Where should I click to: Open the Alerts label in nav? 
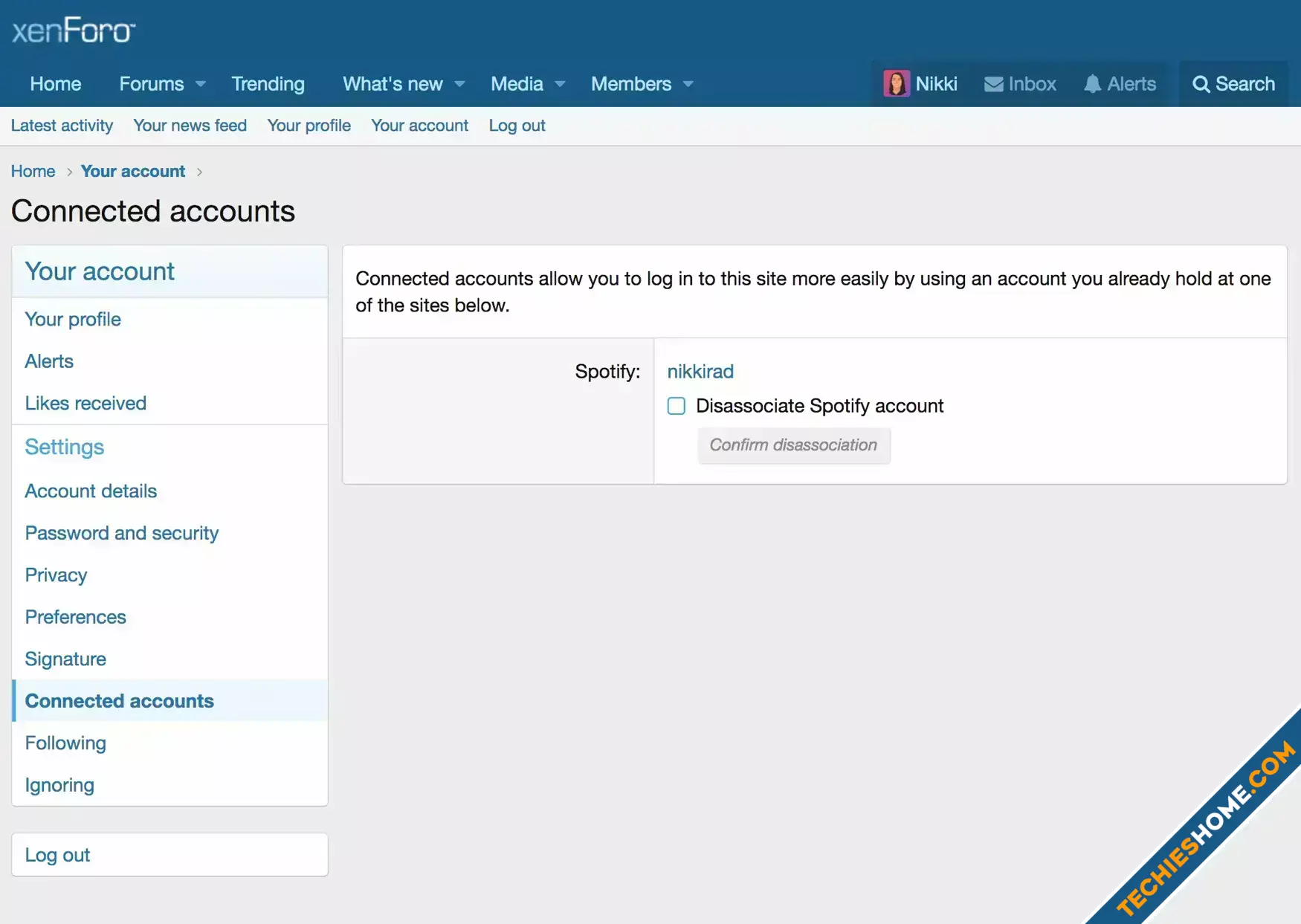pyautogui.click(x=1131, y=83)
